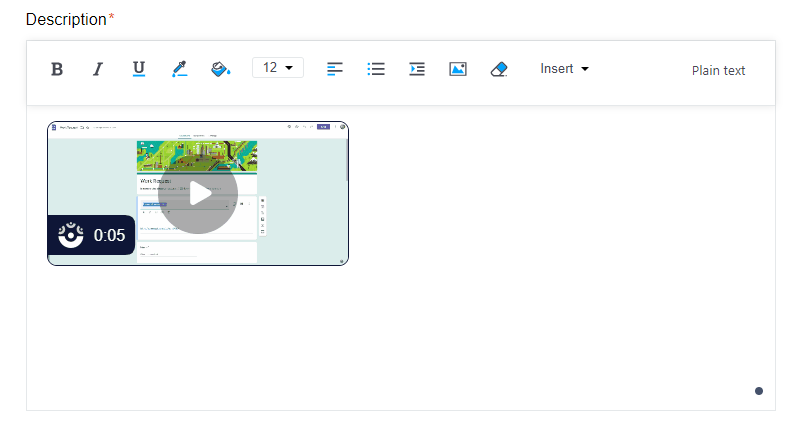This screenshot has height=423, width=801.
Task: Toggle italic formatting
Action: click(x=98, y=68)
